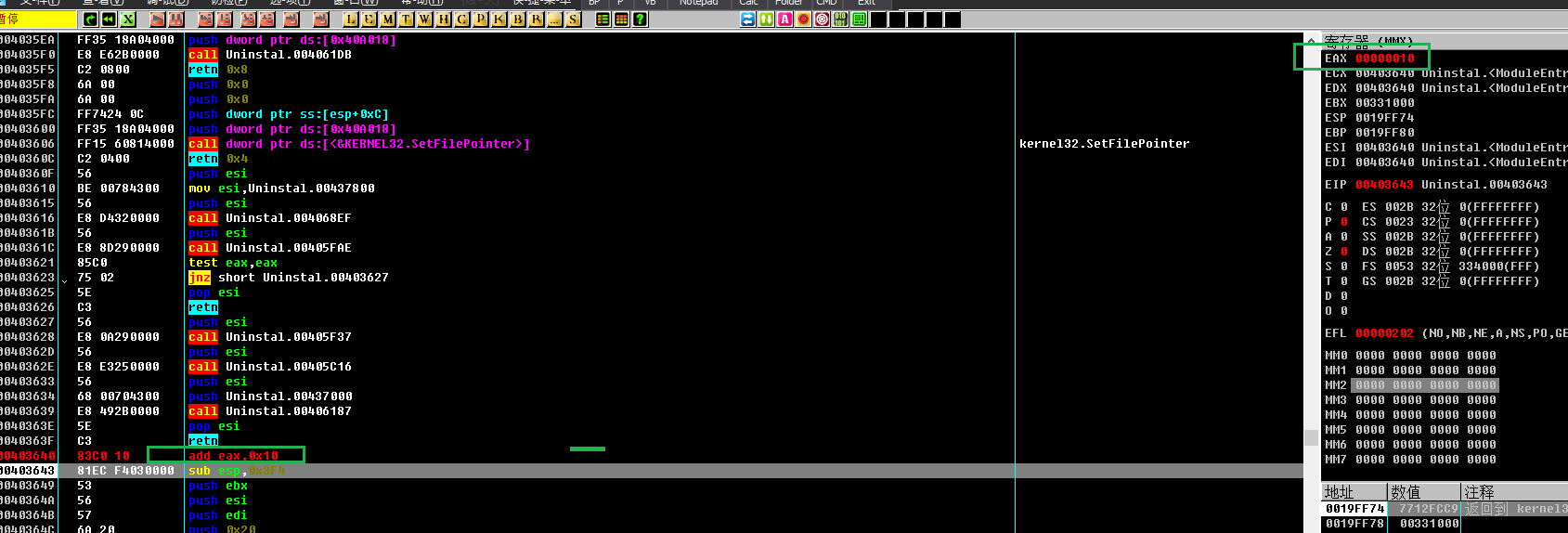Open appearance options grid icon
The height and width of the screenshot is (533, 1568).
622,19
